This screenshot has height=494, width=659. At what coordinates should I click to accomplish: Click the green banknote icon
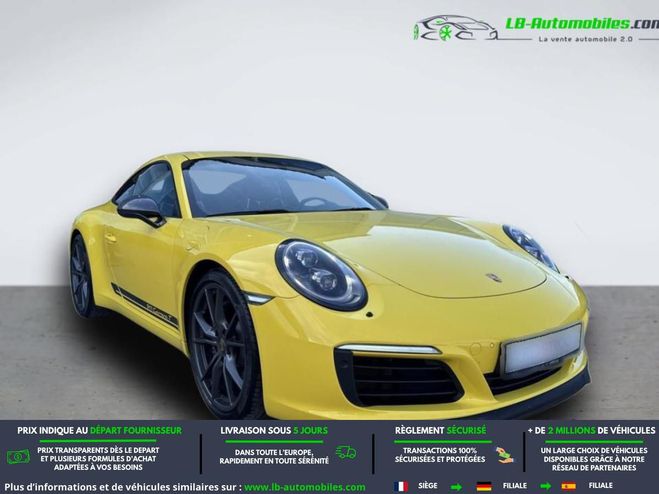click(18, 457)
